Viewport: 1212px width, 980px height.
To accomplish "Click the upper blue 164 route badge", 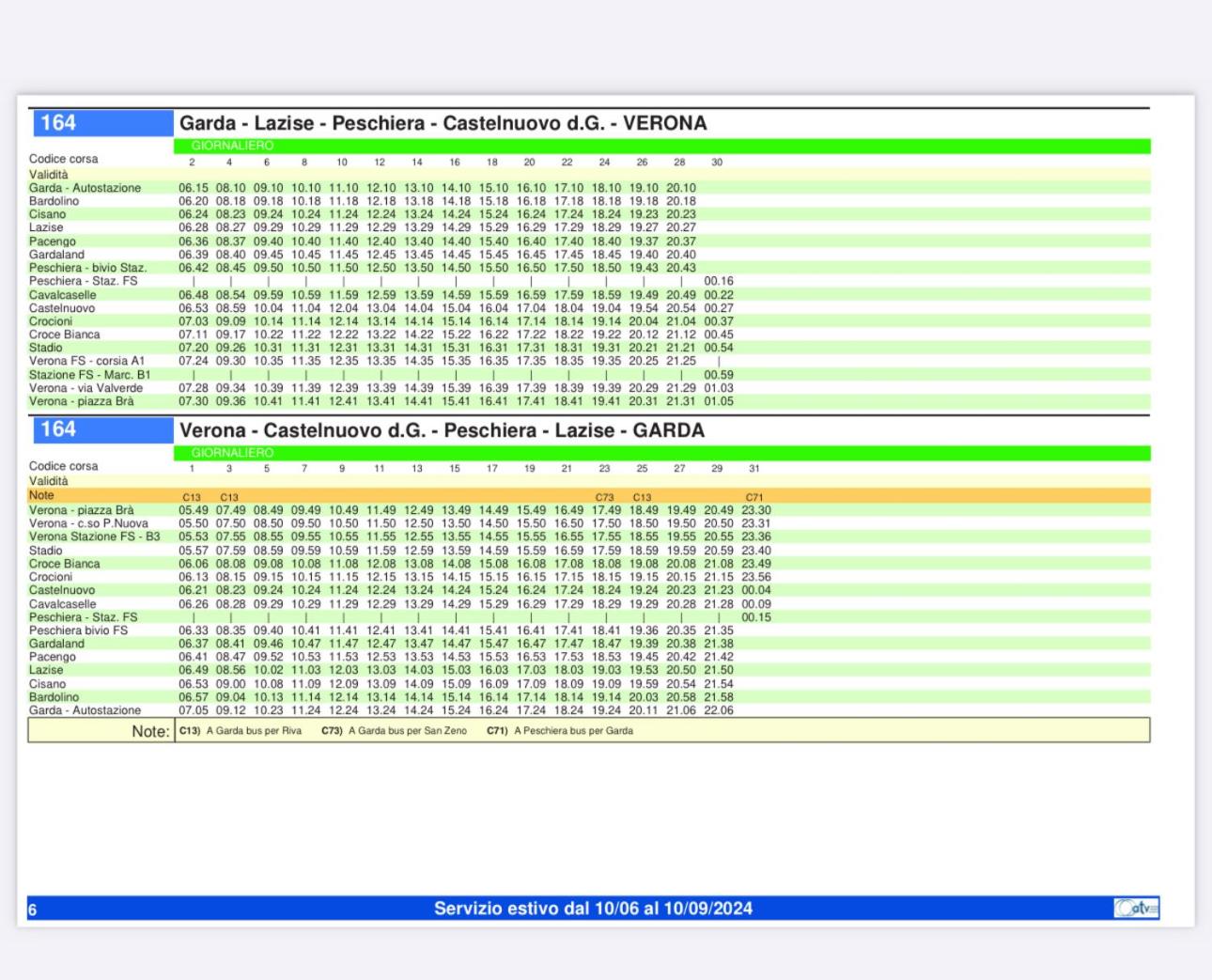I will (x=101, y=123).
